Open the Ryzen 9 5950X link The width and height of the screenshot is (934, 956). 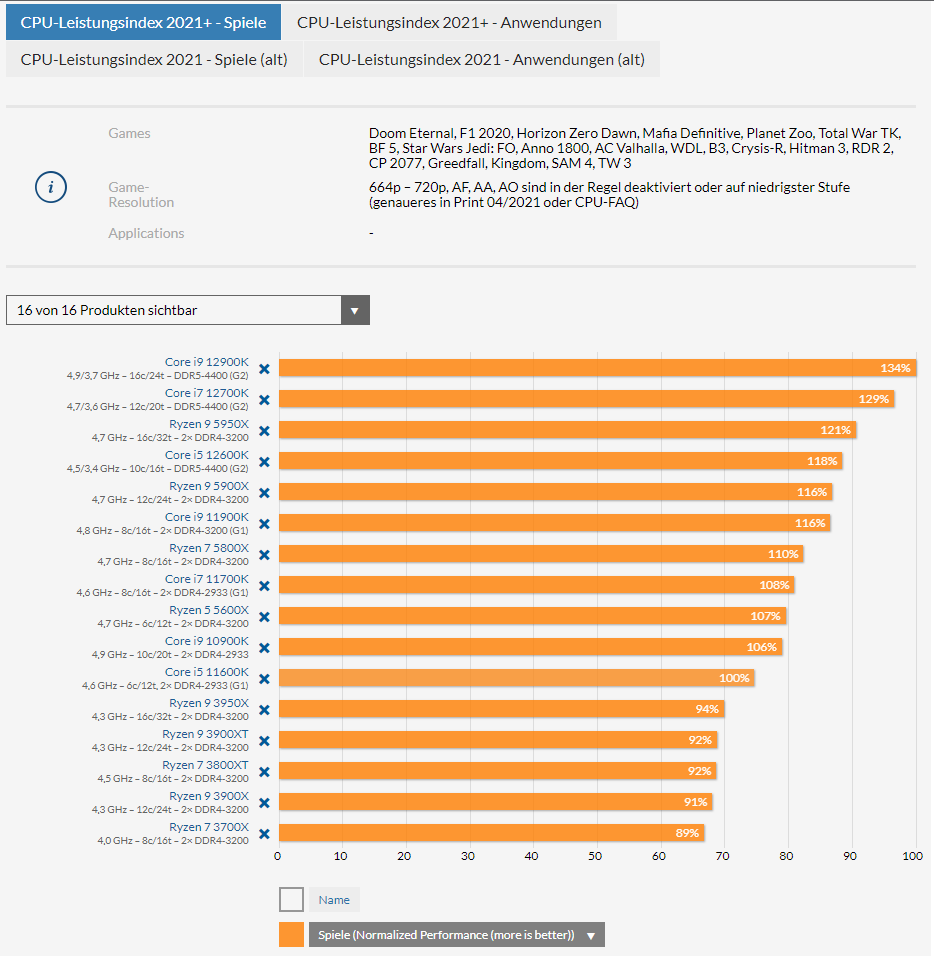(x=209, y=424)
